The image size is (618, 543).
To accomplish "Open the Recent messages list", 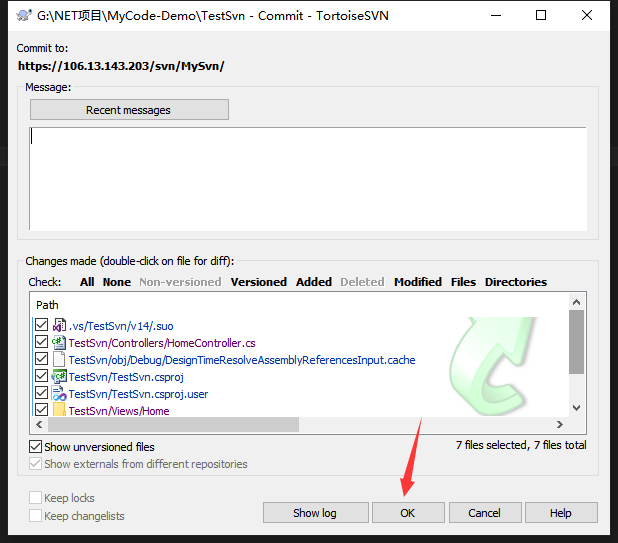I will pos(129,110).
